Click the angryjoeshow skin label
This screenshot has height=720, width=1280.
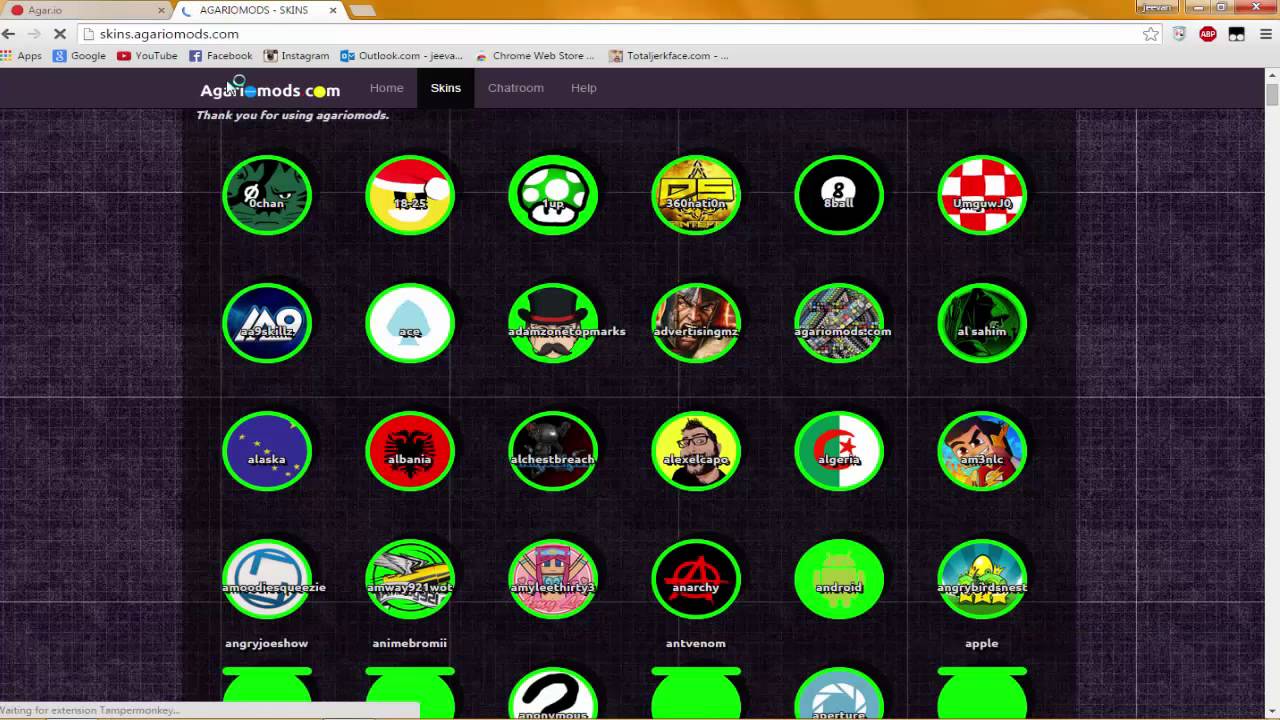point(267,644)
